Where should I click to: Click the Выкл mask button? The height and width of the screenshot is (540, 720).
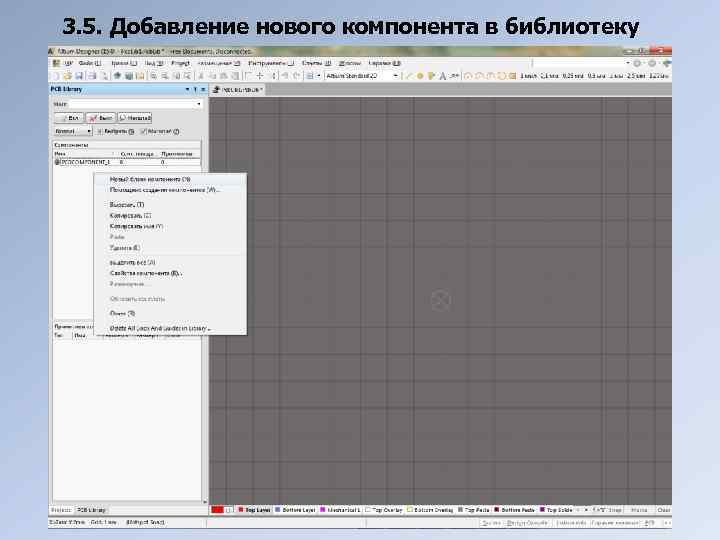[100, 118]
